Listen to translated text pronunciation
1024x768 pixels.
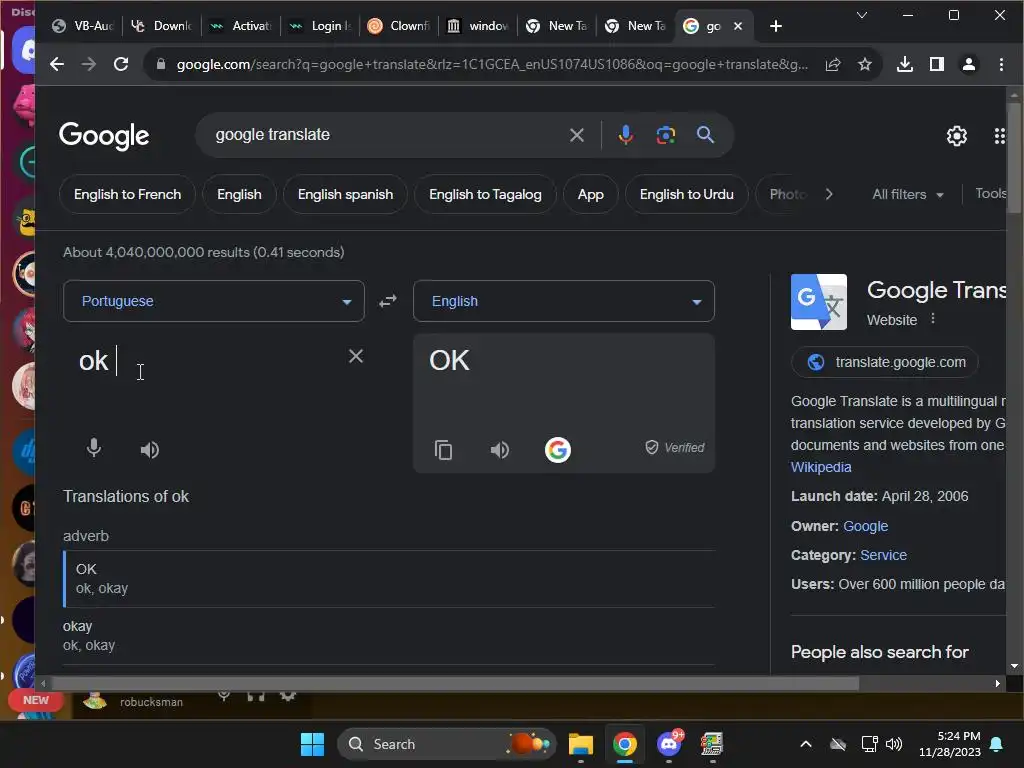coord(500,449)
